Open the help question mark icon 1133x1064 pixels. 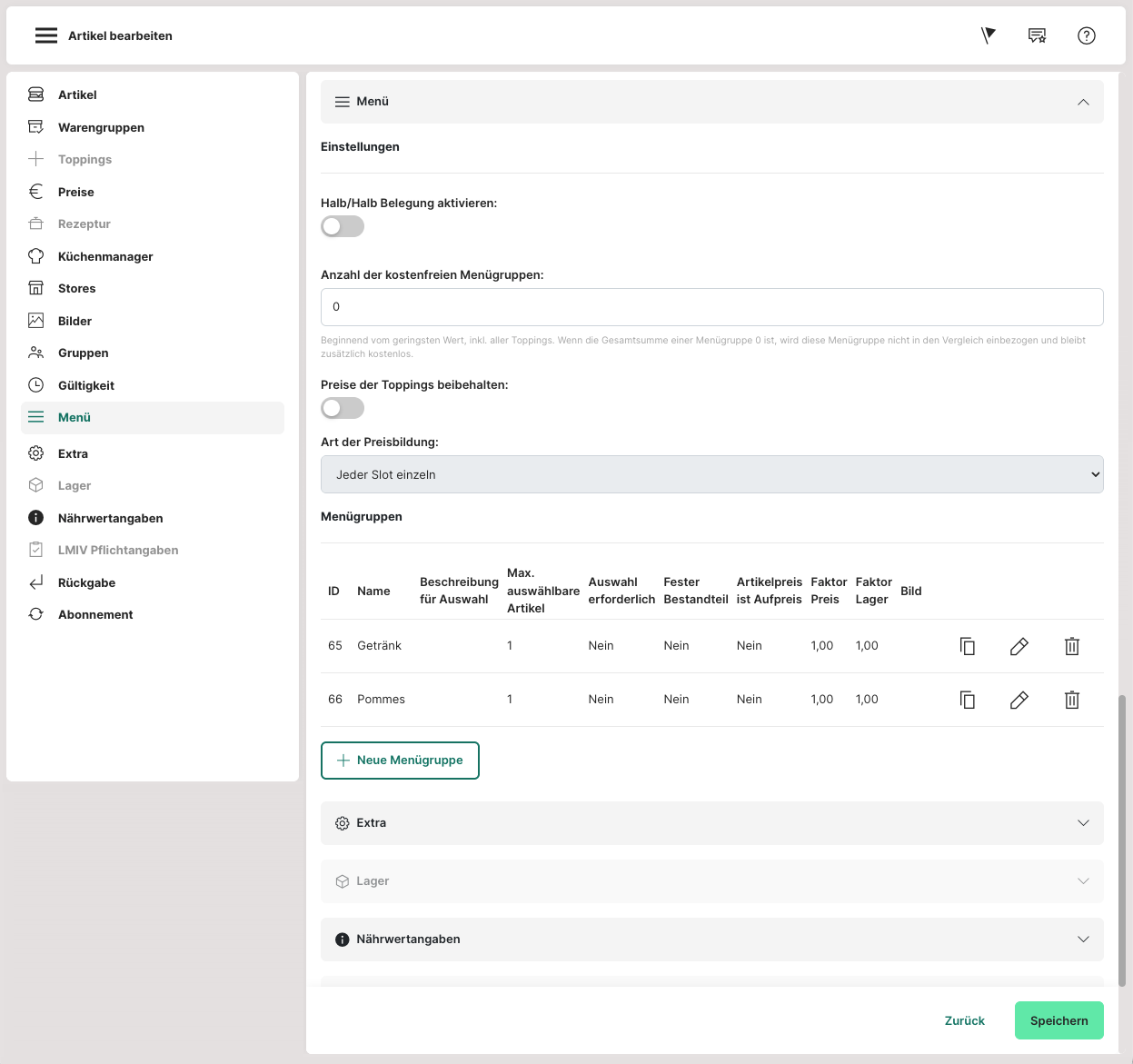[x=1086, y=35]
